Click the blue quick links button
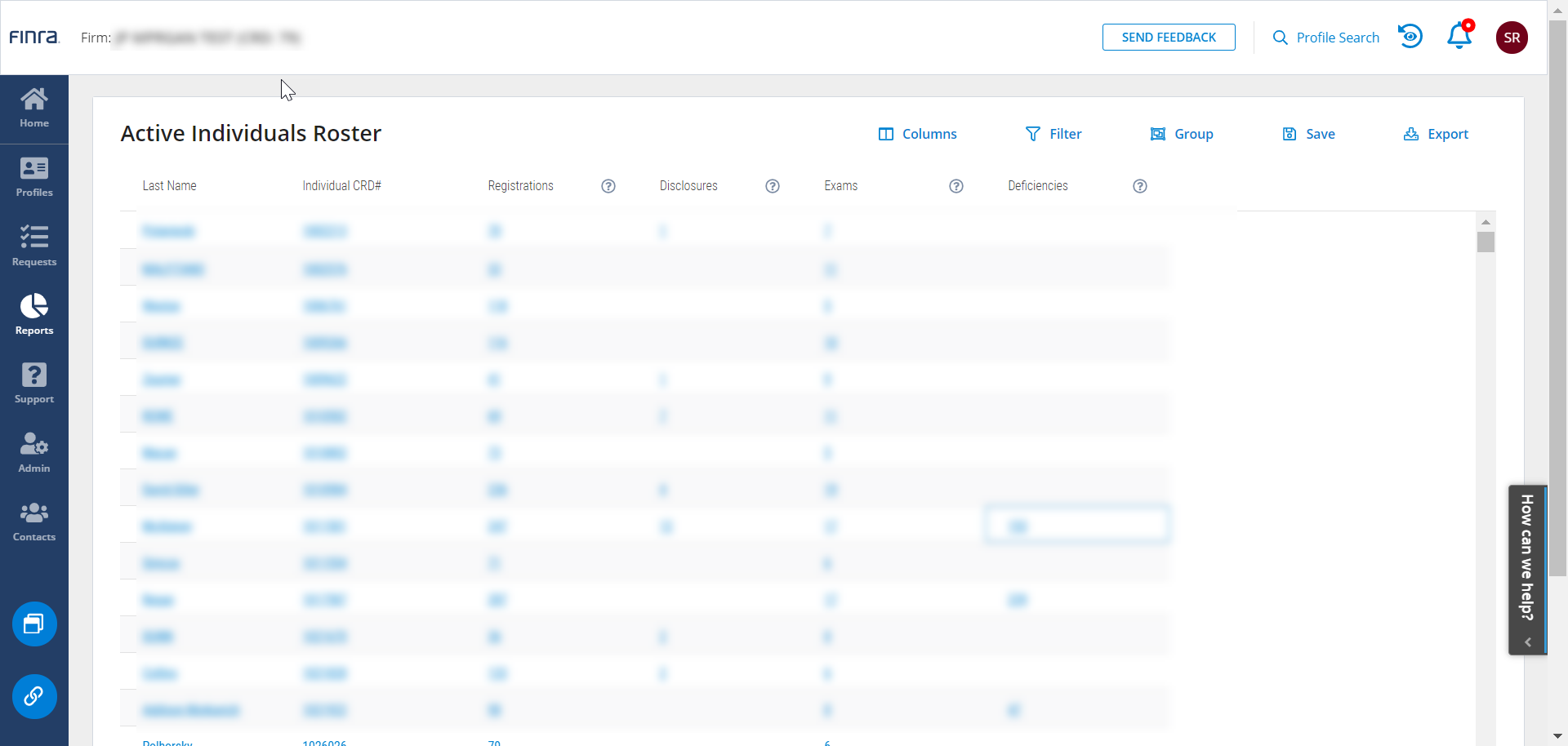The height and width of the screenshot is (746, 1568). pyautogui.click(x=34, y=696)
